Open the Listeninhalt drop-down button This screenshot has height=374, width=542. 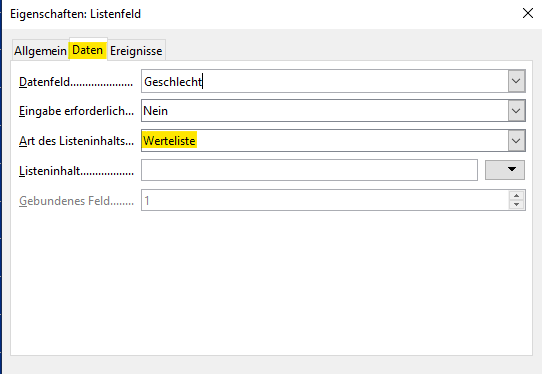[x=505, y=170]
